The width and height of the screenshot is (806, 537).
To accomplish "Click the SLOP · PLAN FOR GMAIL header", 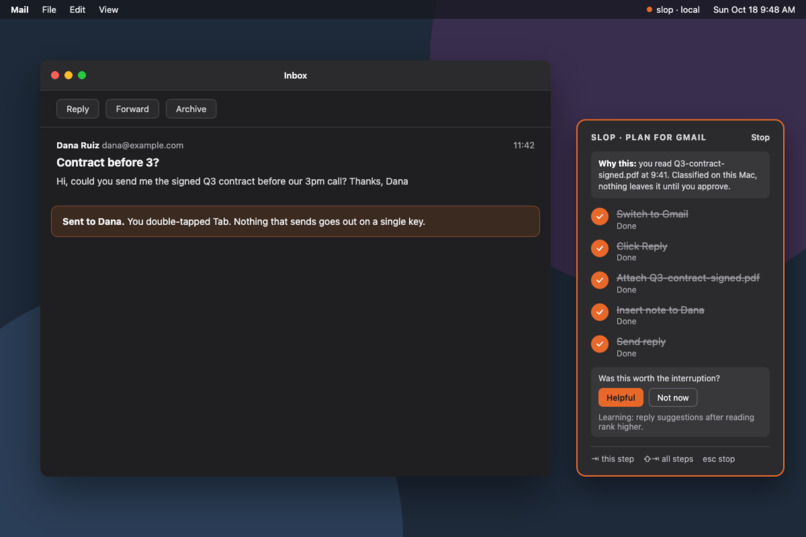I will click(648, 137).
